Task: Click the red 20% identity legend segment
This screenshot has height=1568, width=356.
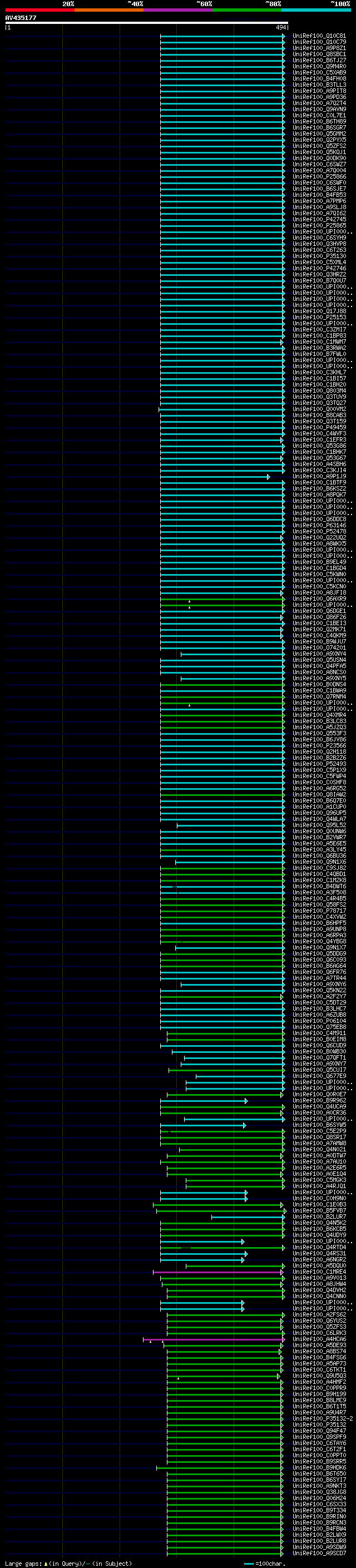Action: point(39,10)
